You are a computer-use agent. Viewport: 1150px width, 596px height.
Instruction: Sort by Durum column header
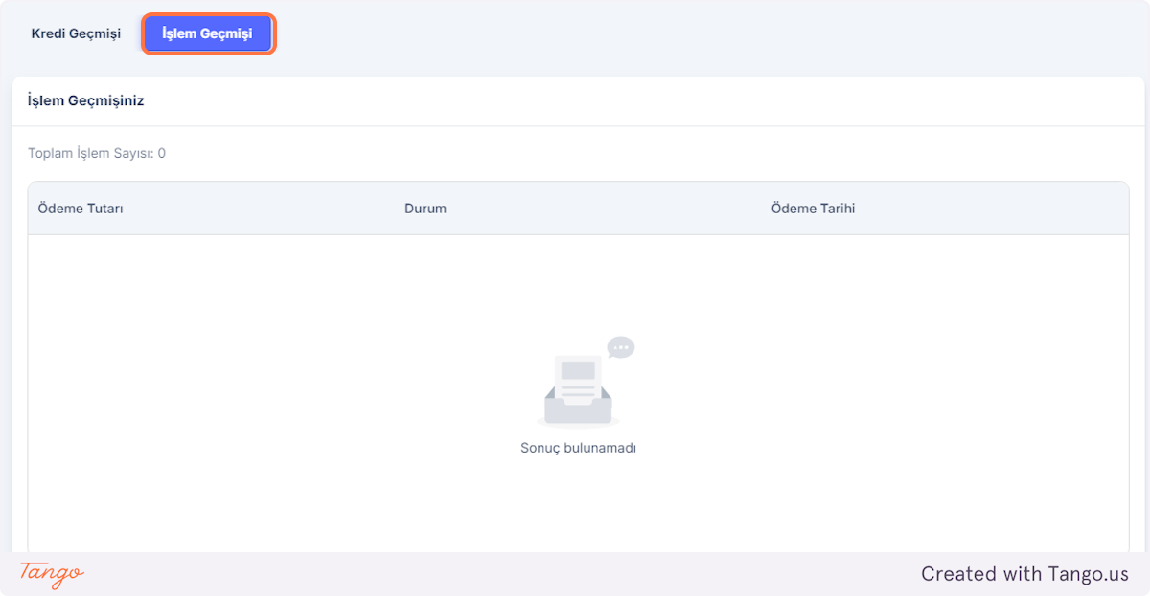point(425,208)
